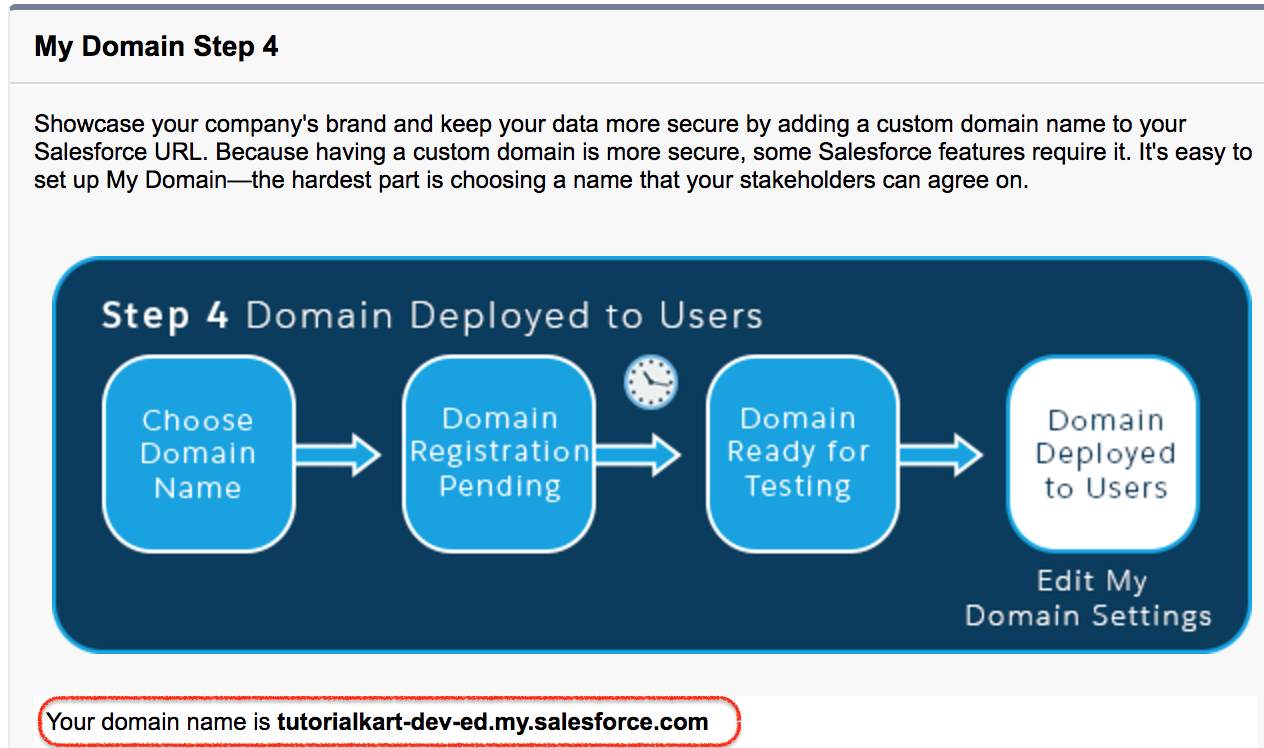Screen dimensions: 1264x748
Task: Click the My Domain Step 4 heading
Action: [156, 46]
